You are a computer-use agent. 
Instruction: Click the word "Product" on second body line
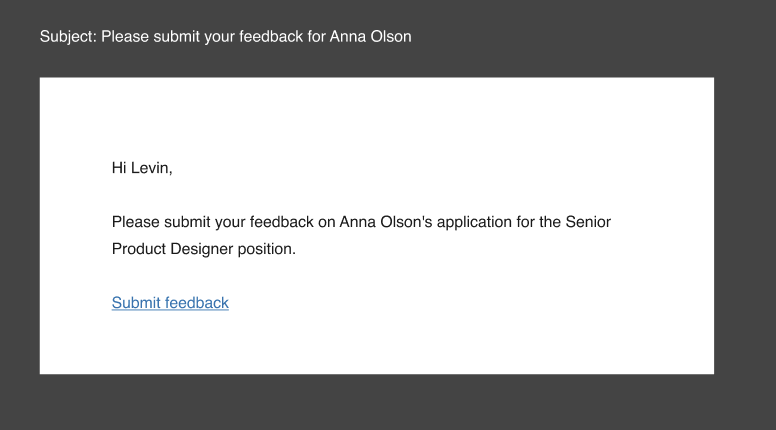pos(139,249)
